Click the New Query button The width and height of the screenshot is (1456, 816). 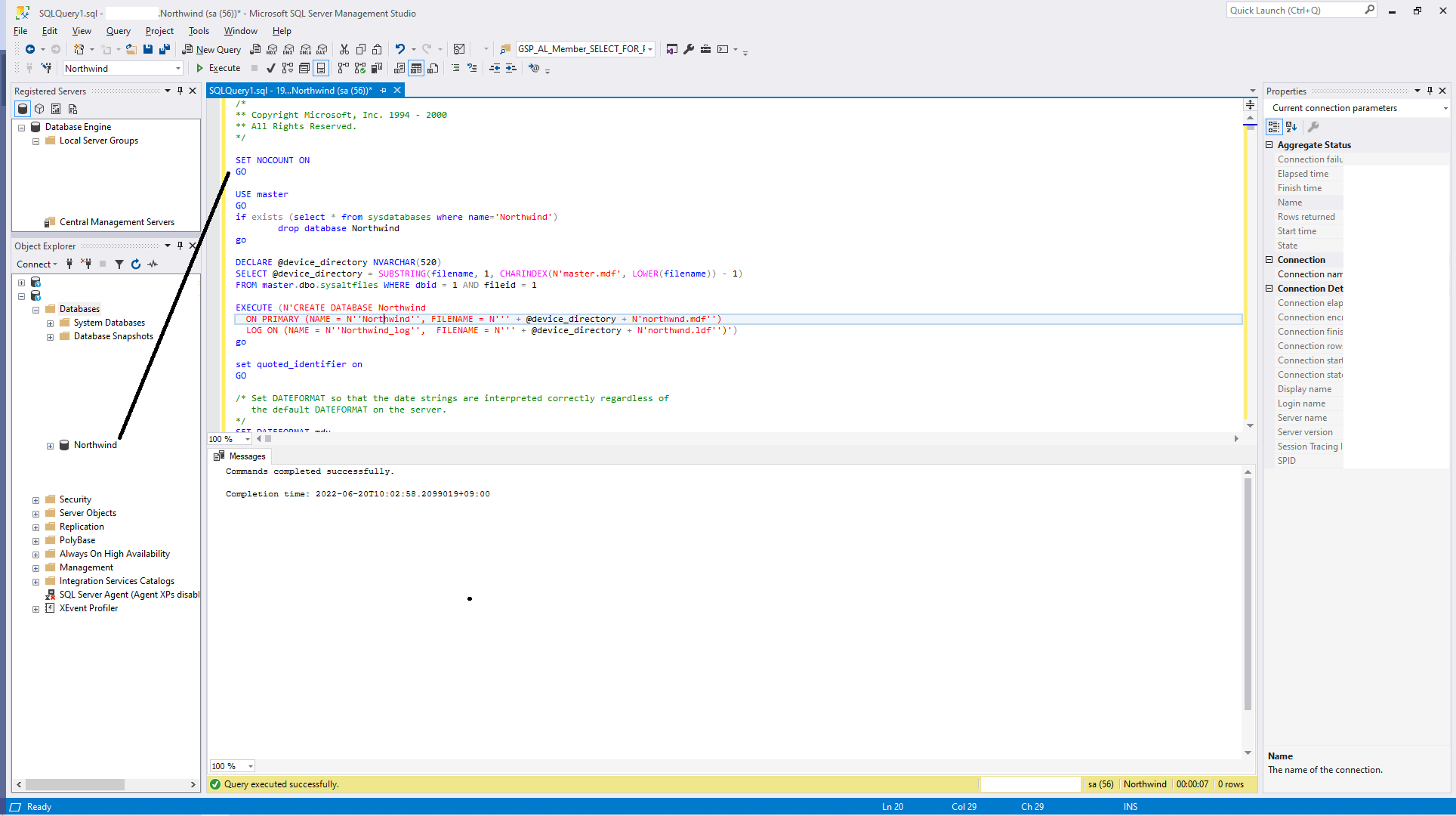(x=211, y=49)
